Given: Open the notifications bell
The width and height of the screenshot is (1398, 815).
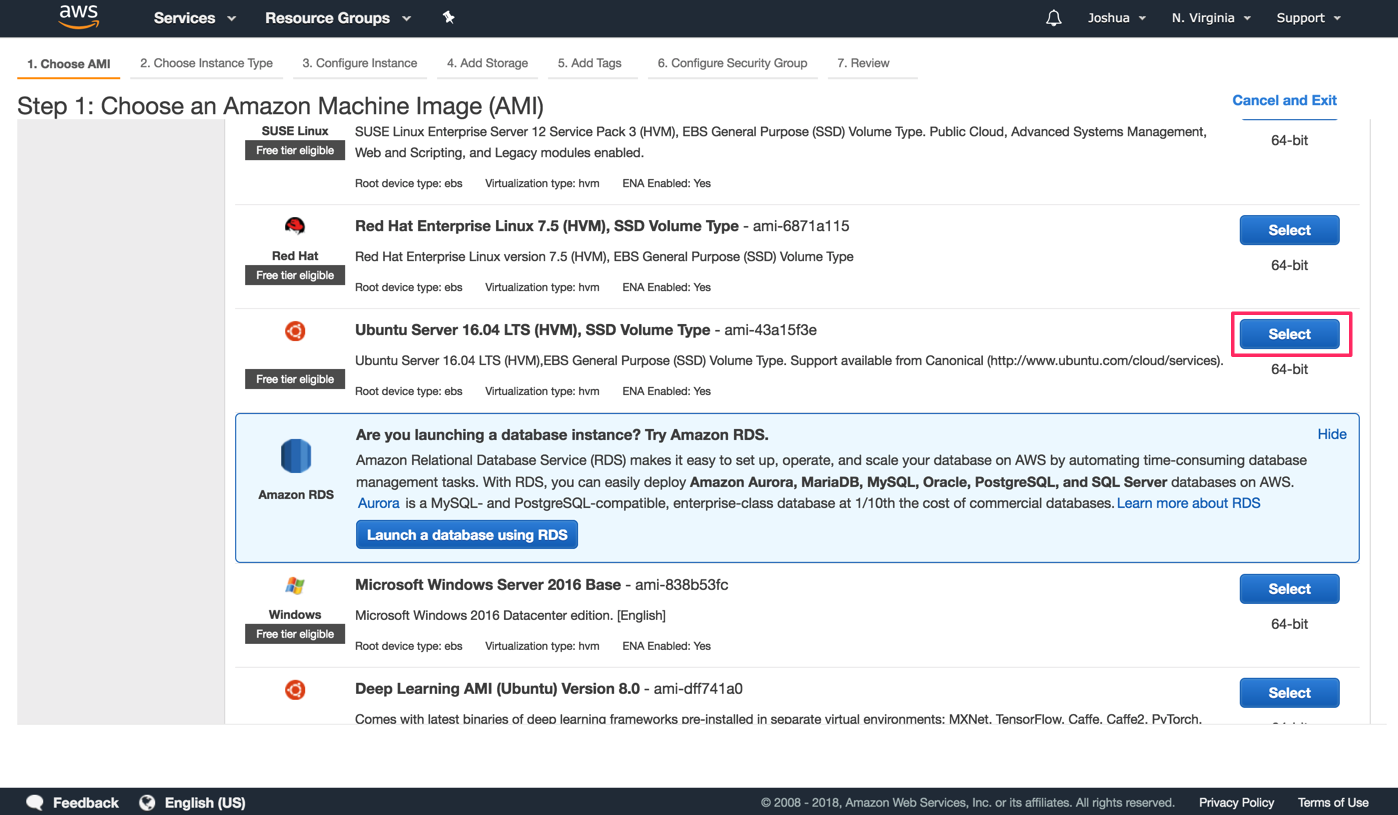Looking at the screenshot, I should pos(1053,18).
